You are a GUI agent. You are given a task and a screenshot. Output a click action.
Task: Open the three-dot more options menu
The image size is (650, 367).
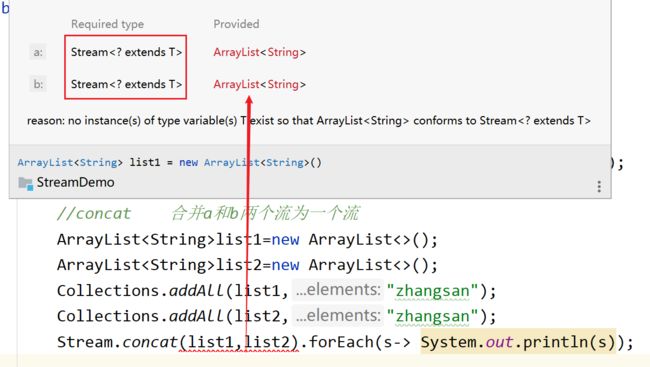tap(599, 187)
